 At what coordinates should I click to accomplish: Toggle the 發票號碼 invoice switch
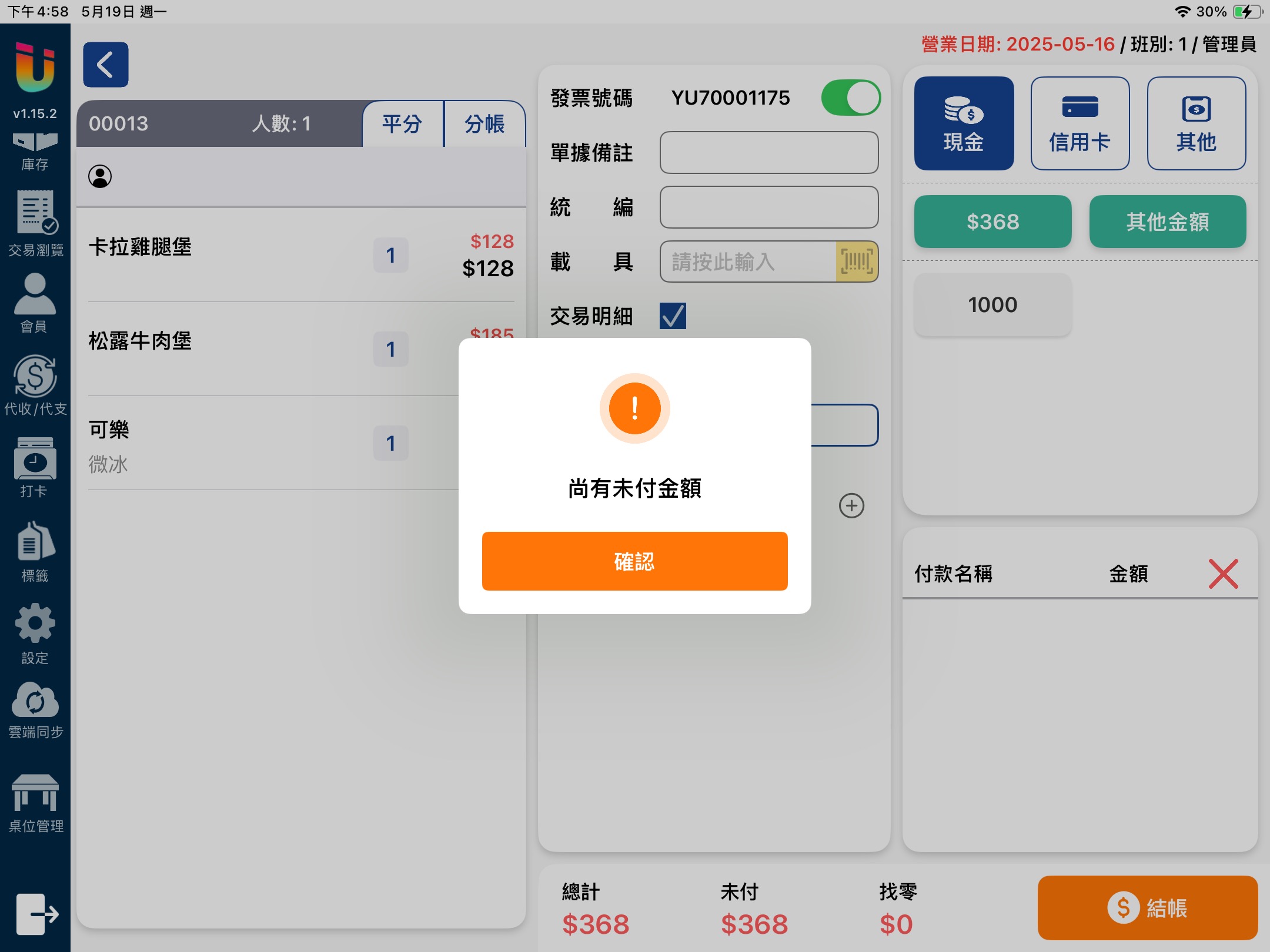click(850, 98)
